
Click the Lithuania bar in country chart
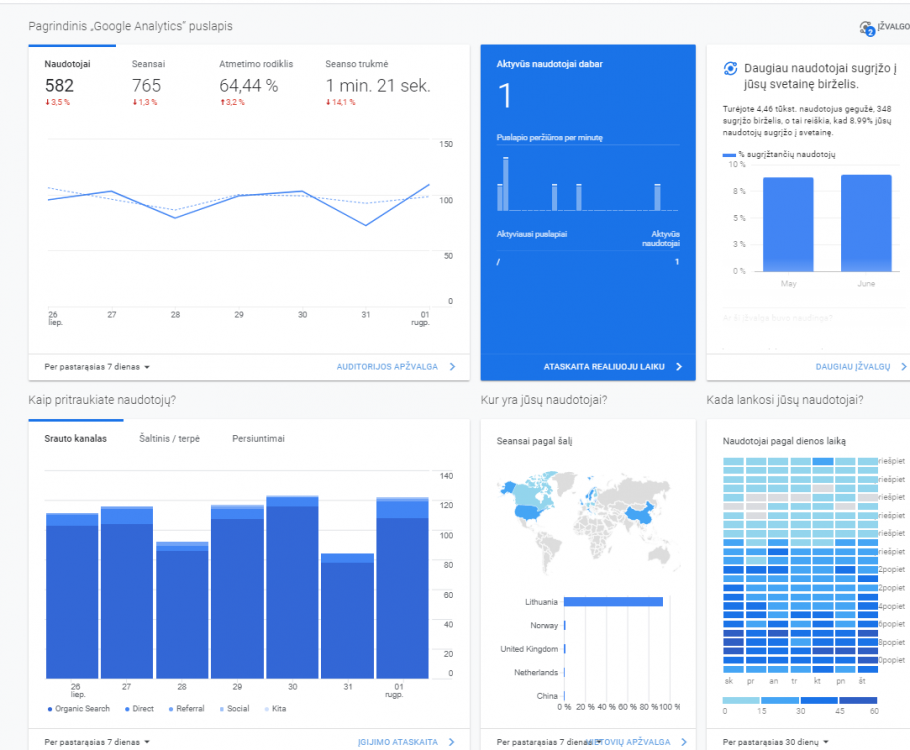pyautogui.click(x=613, y=602)
